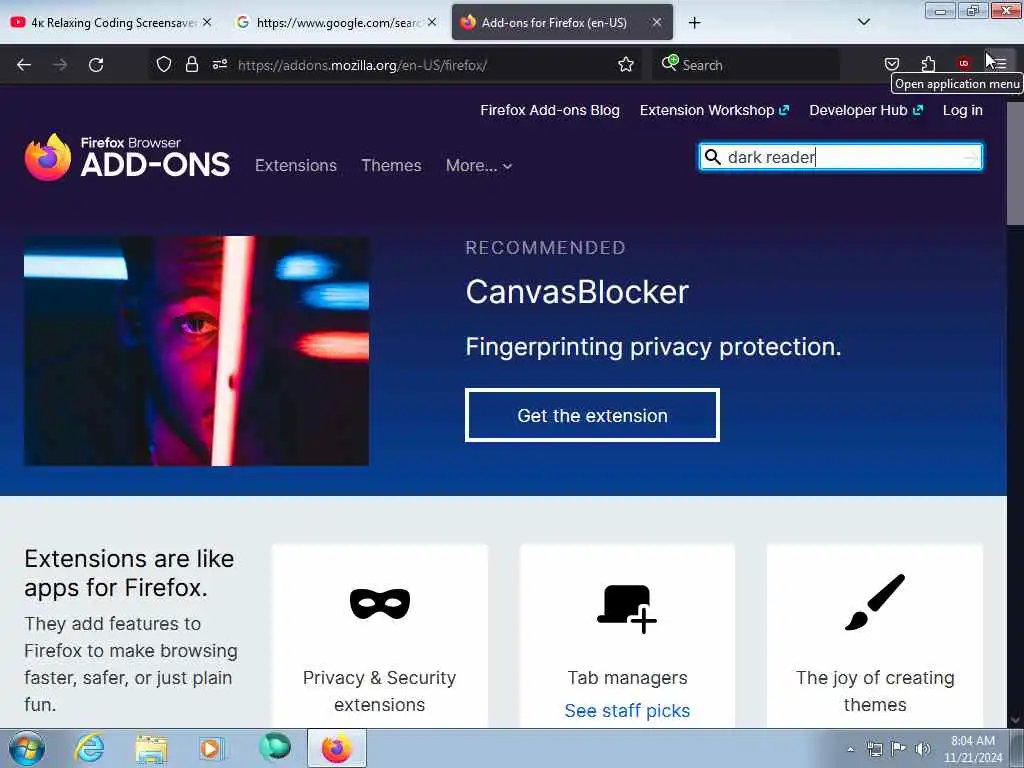Close the Google search tab
The height and width of the screenshot is (768, 1024).
click(432, 22)
